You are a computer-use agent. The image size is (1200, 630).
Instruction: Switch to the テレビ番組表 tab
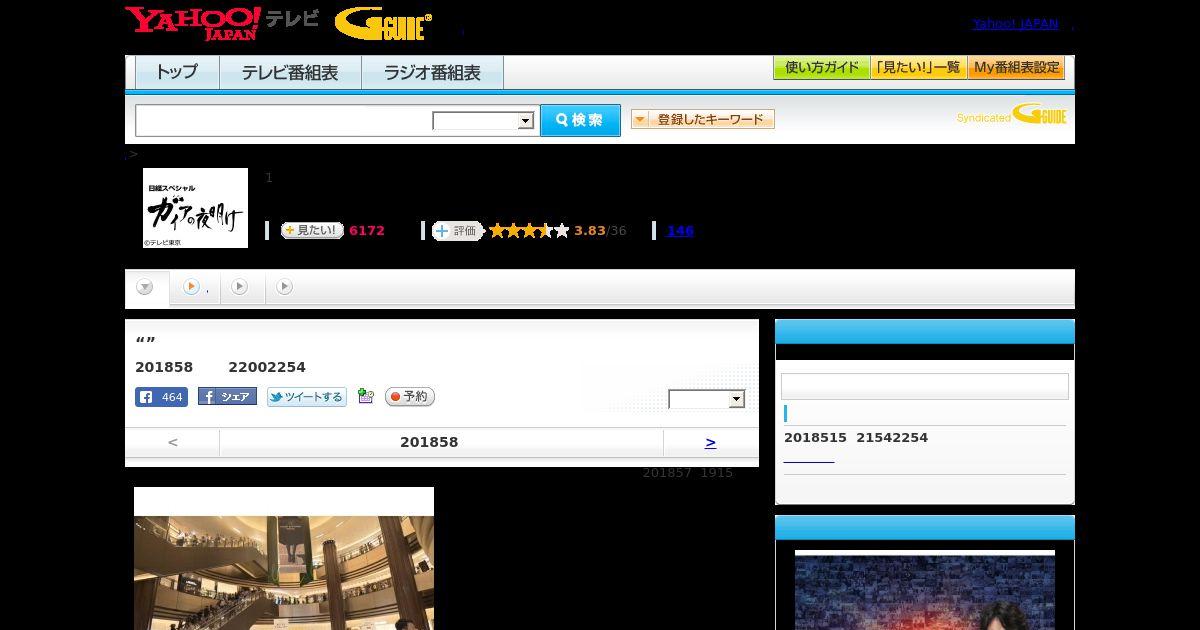pyautogui.click(x=290, y=73)
